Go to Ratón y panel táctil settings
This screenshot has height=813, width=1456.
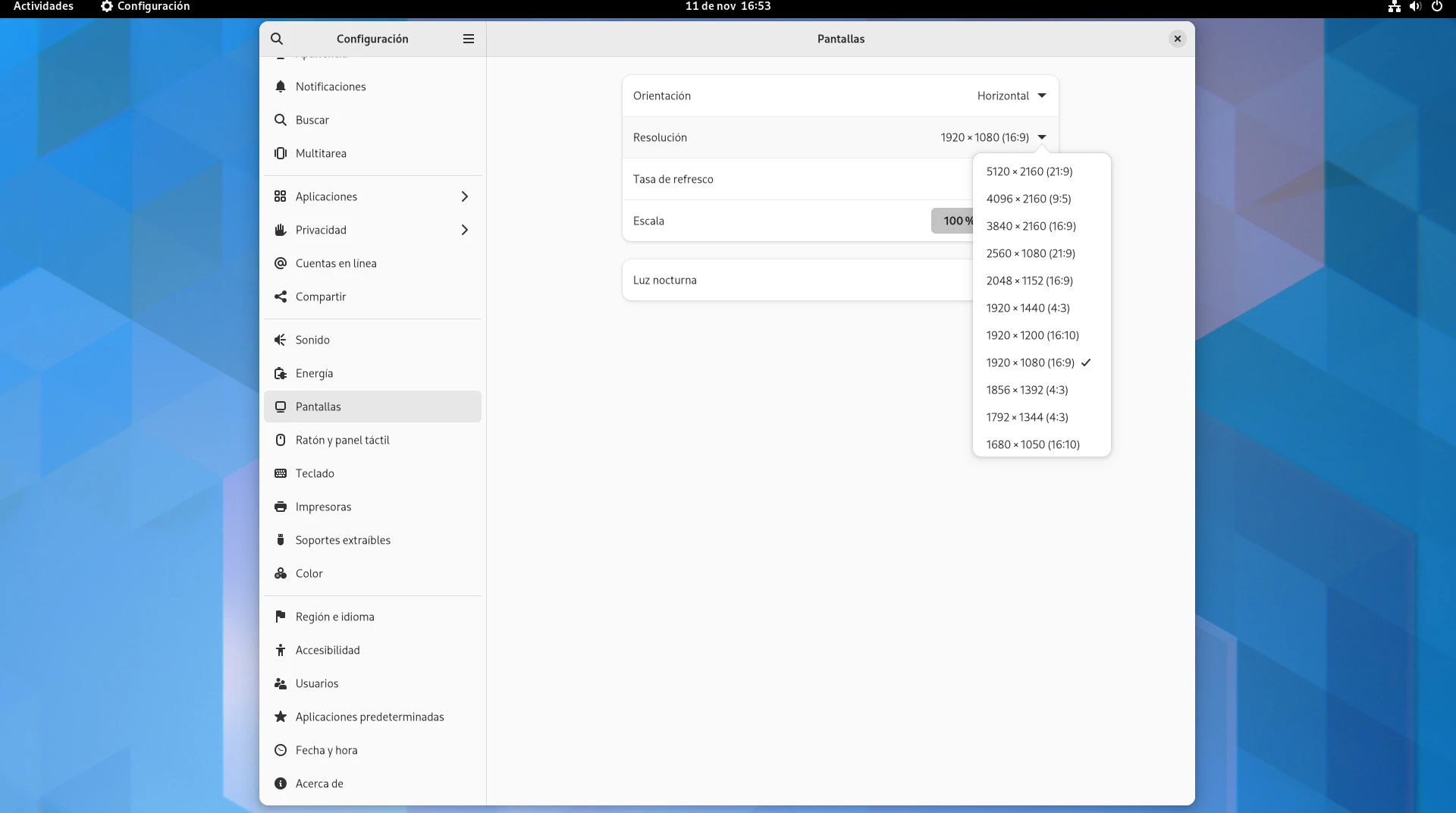pos(342,440)
